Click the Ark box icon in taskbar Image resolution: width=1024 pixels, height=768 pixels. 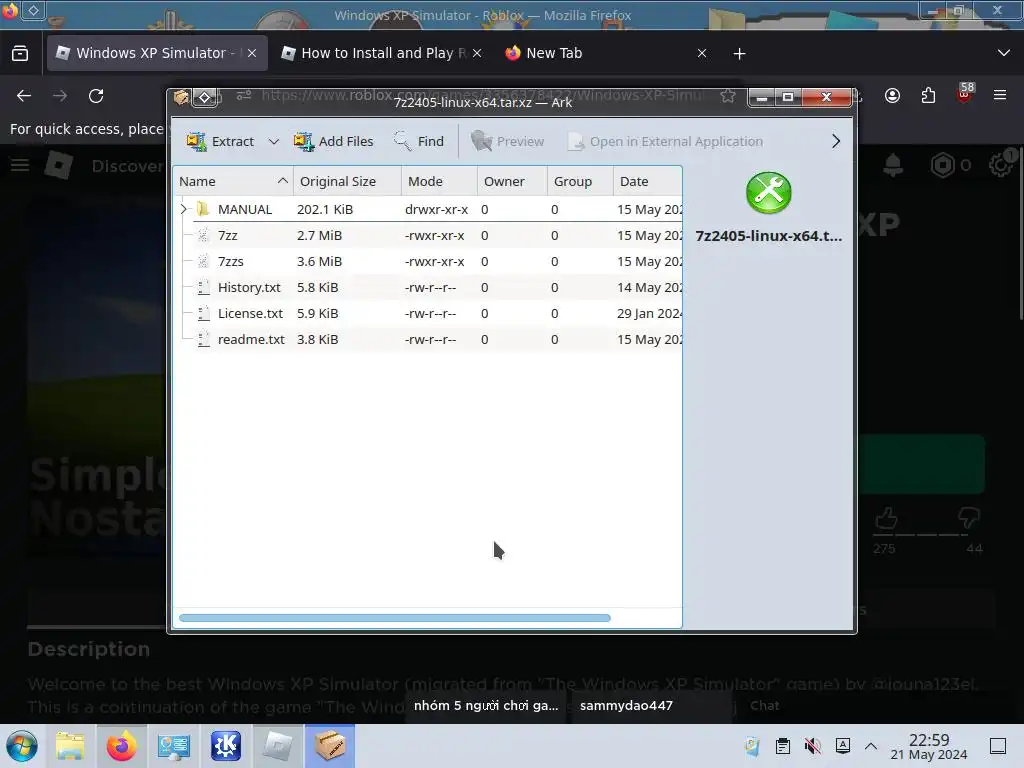click(x=330, y=746)
